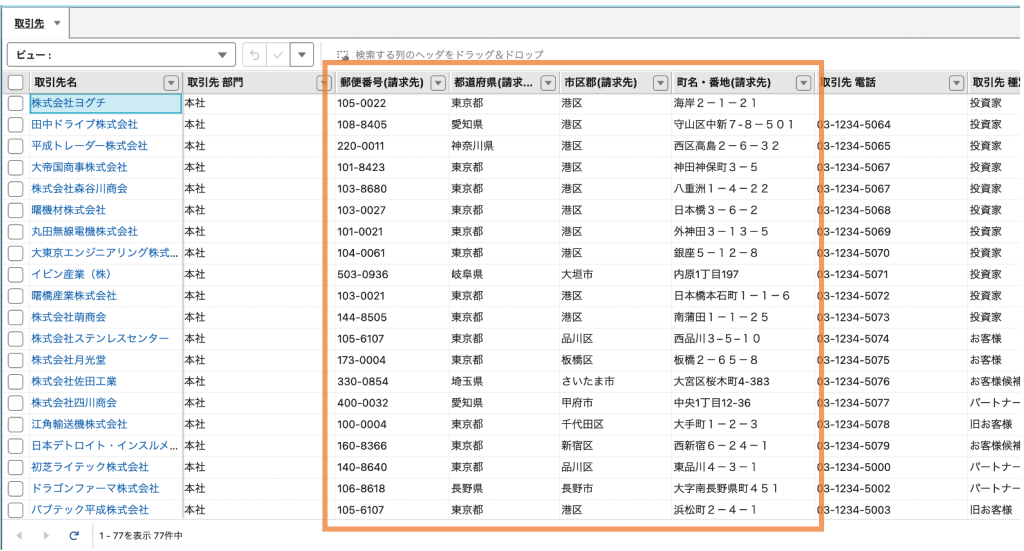Open the 平成トレーダー株式会社 account link
Screen dimensions: 1024x551
(89, 146)
